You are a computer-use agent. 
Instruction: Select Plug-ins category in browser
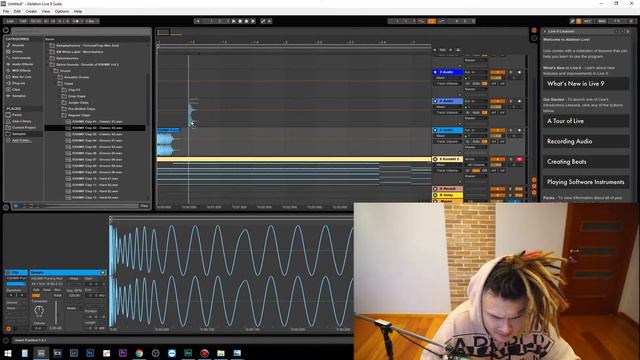click(x=18, y=83)
